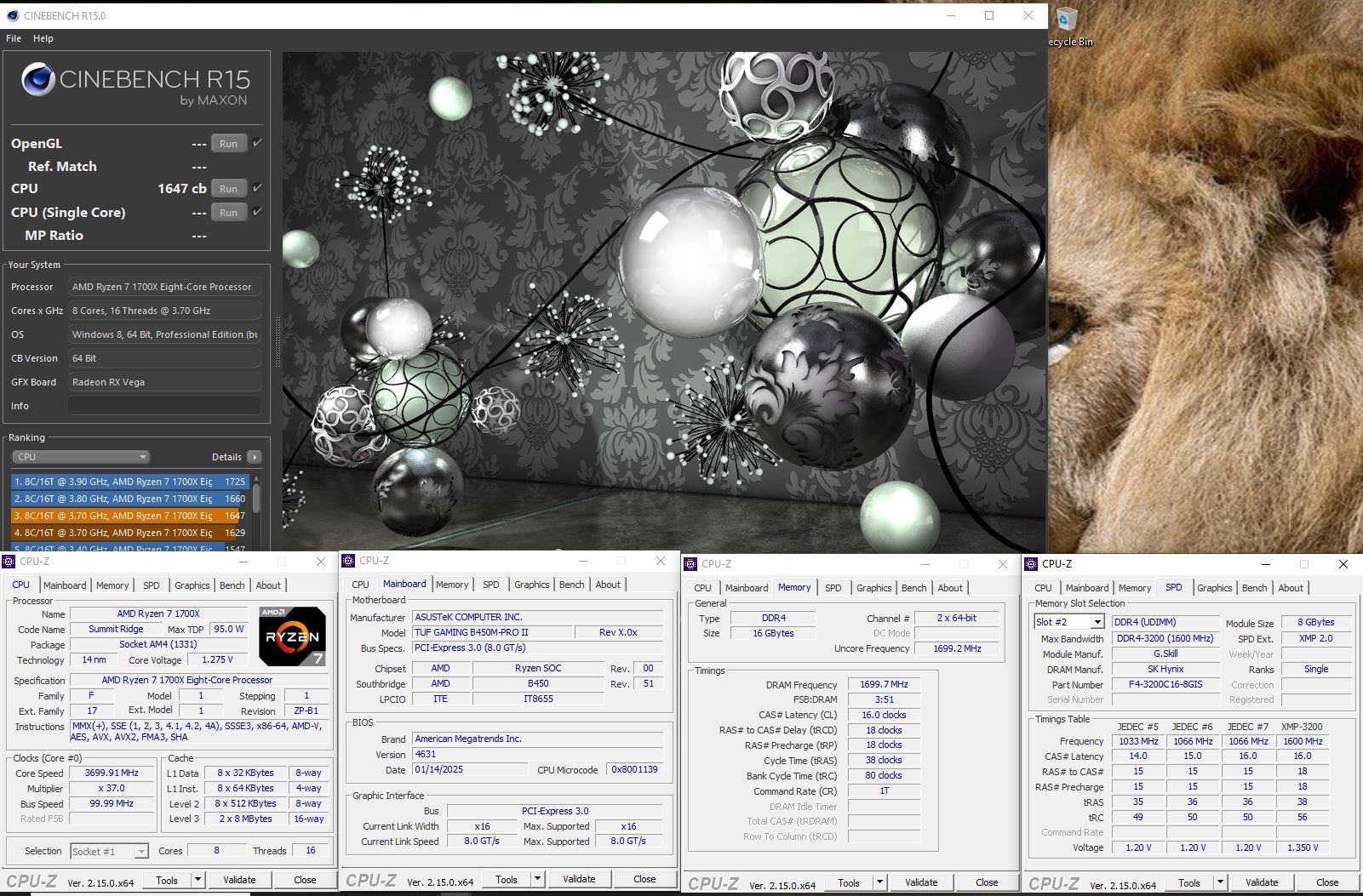This screenshot has width=1363, height=896.
Task: Toggle the OpenGL test checkbox
Action: tap(257, 143)
